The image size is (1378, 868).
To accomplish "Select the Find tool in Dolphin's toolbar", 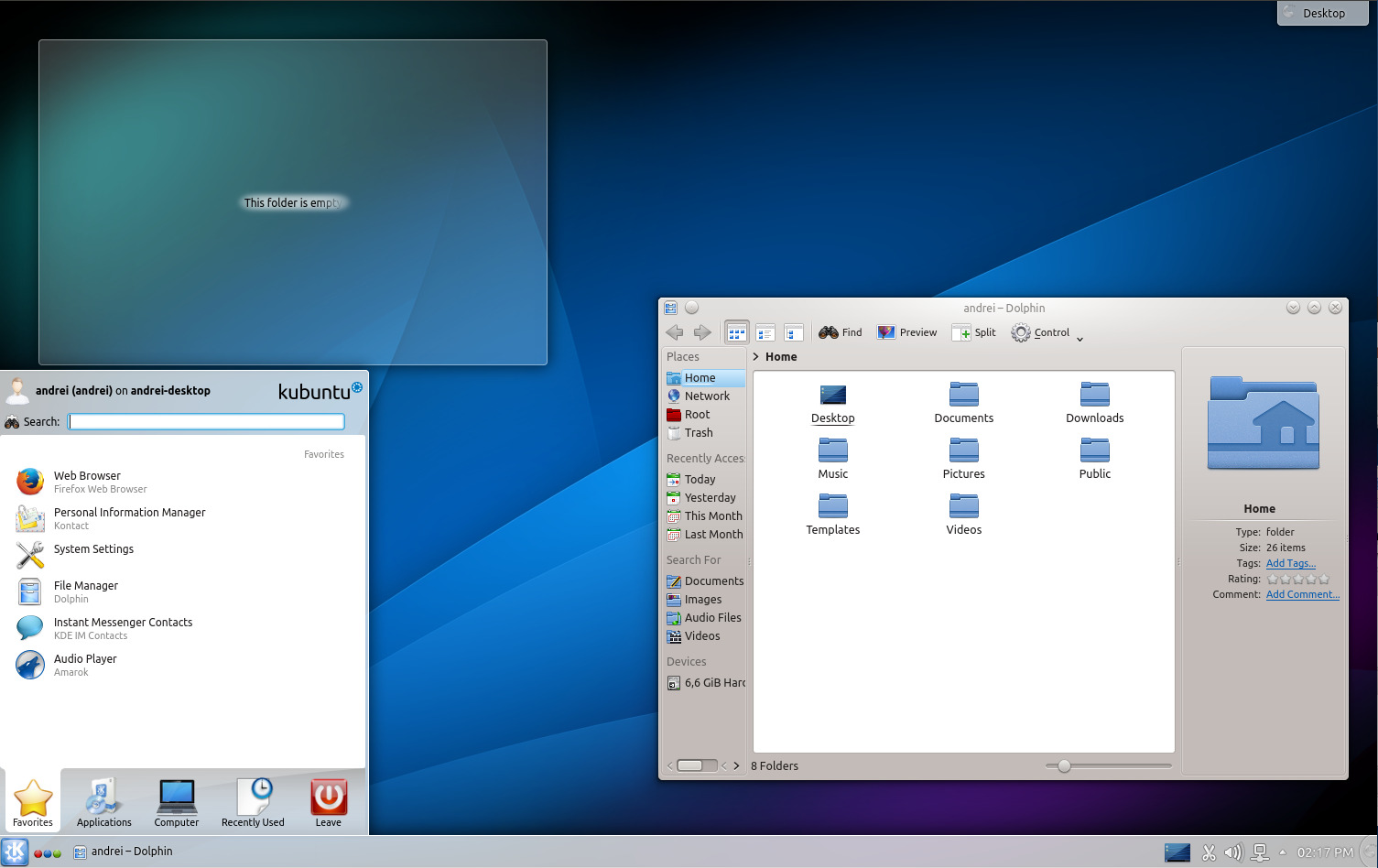I will (839, 331).
